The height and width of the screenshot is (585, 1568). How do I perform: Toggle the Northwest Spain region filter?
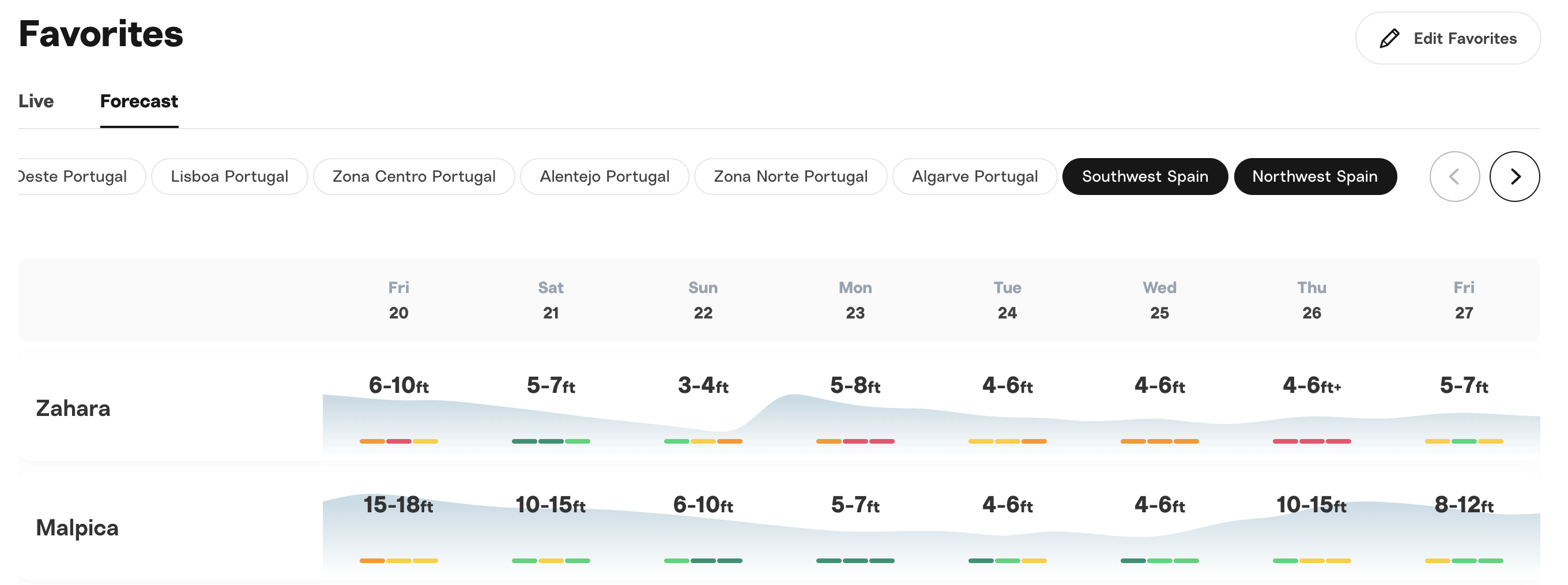(1314, 177)
